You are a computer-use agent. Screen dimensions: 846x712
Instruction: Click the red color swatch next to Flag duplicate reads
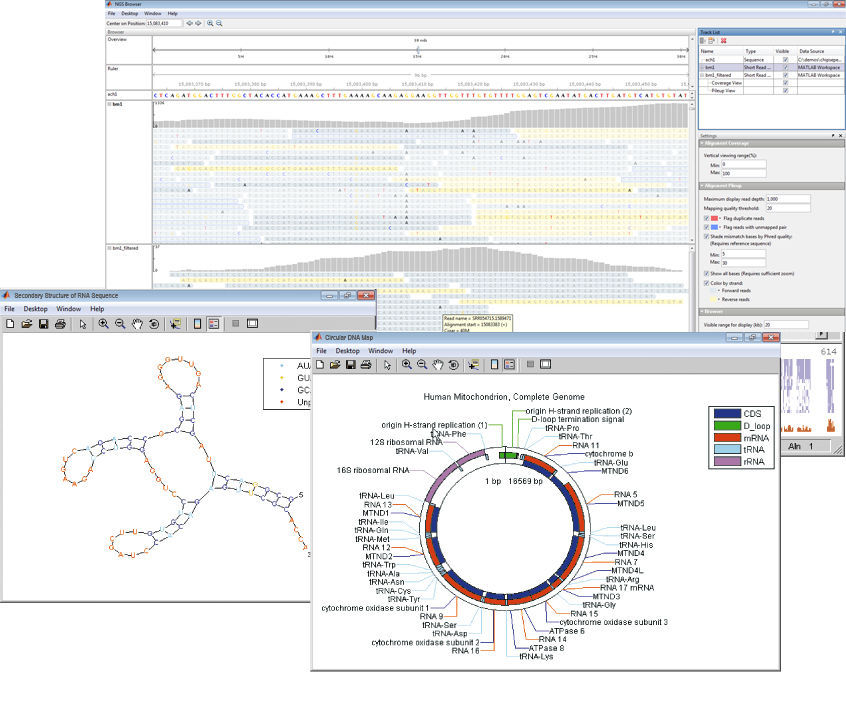point(712,219)
